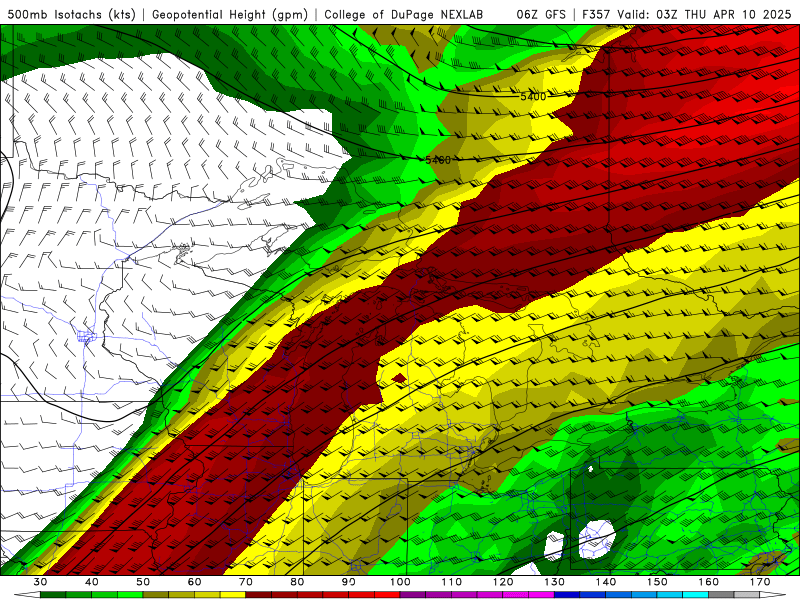The width and height of the screenshot is (800, 600).
Task: Click the 'College of DuPage NEXLAB' label
Action: 403,14
